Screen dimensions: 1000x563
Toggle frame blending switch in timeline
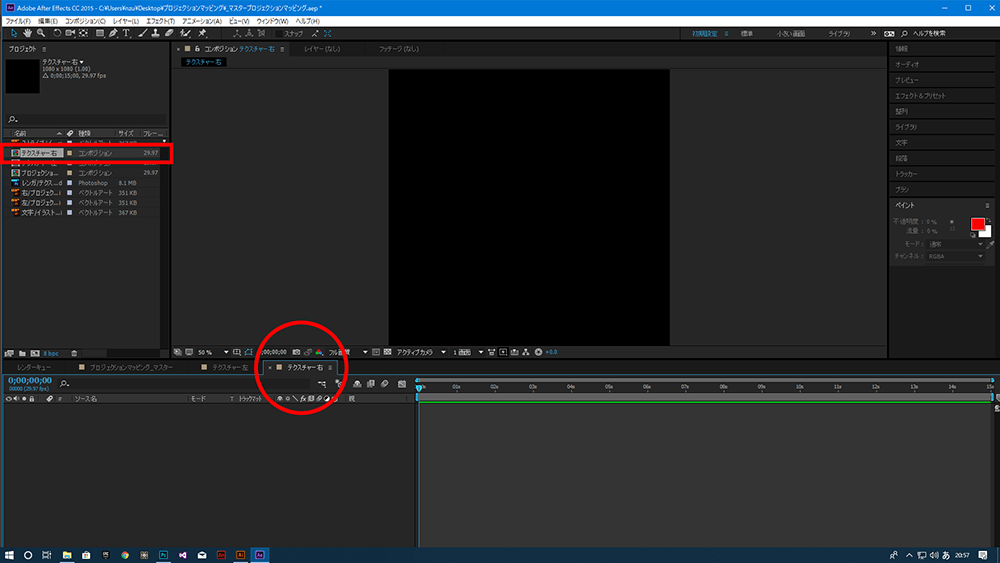click(371, 384)
